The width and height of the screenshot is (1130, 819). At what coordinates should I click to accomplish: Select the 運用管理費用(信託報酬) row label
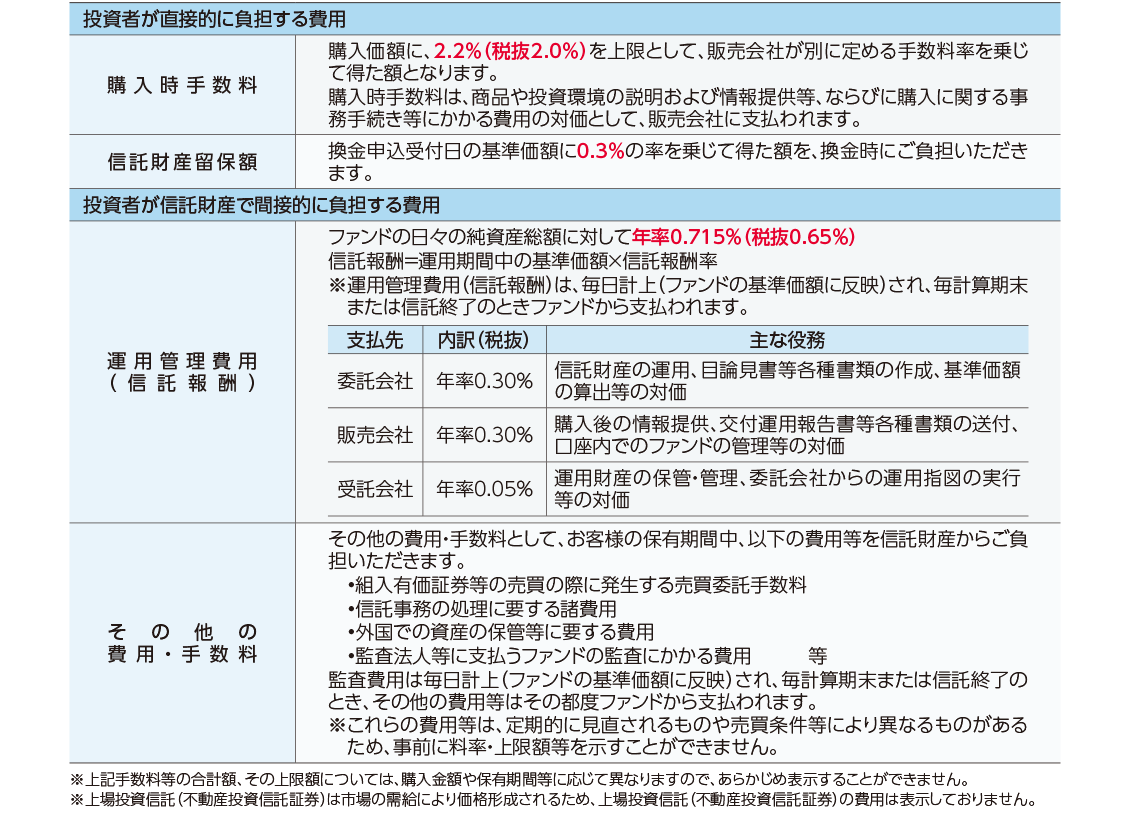(182, 372)
